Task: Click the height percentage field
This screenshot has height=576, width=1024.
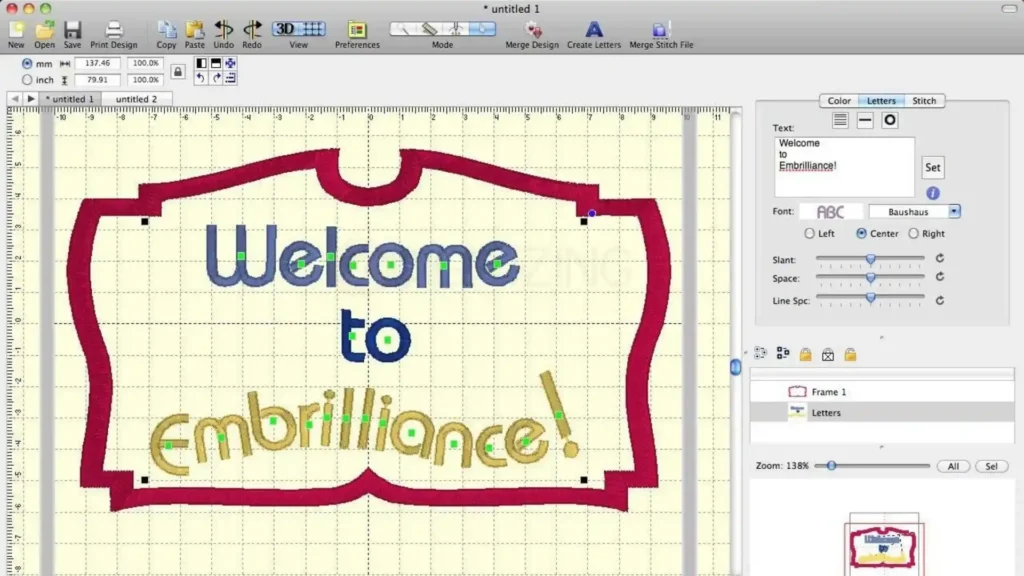Action: pos(145,80)
